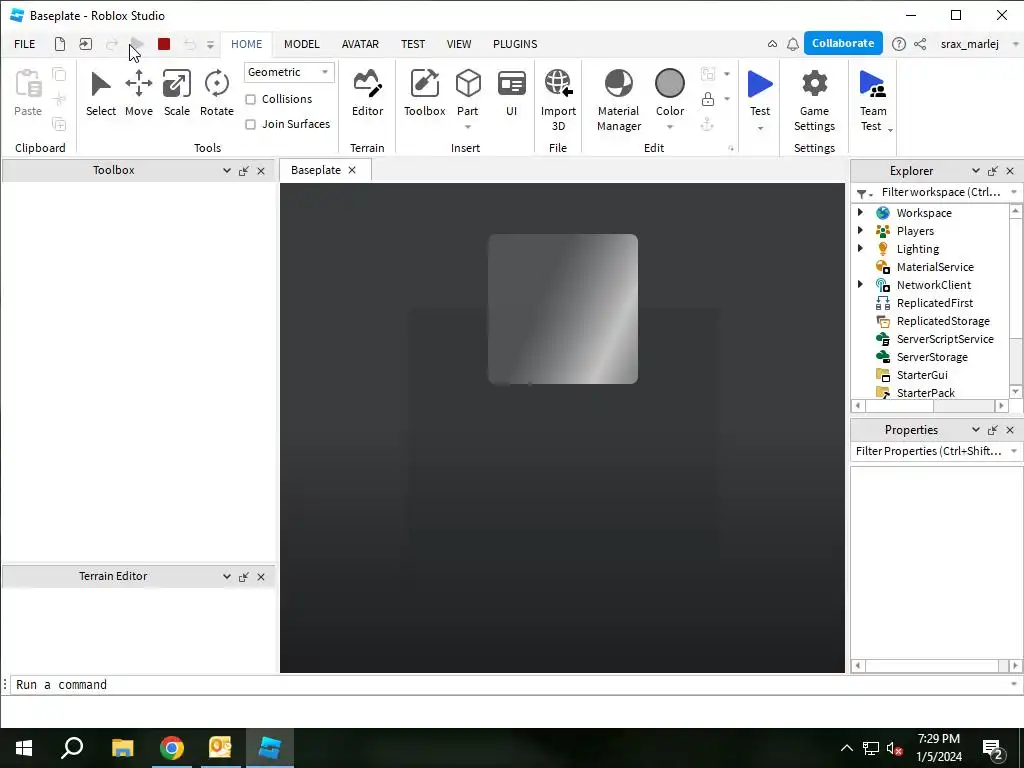Open the FILE menu

[x=25, y=44]
